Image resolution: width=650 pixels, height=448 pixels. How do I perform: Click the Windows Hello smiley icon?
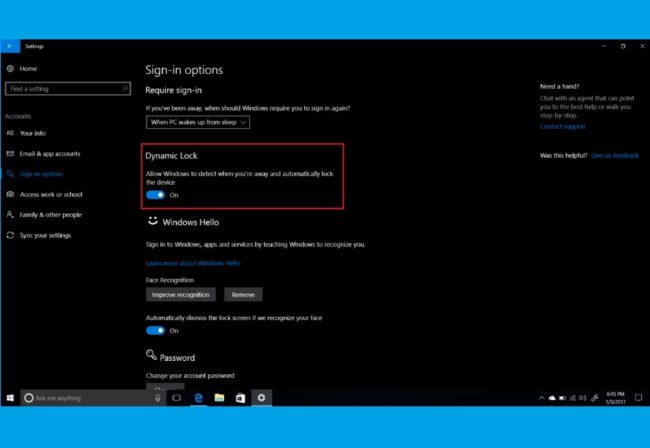153,221
